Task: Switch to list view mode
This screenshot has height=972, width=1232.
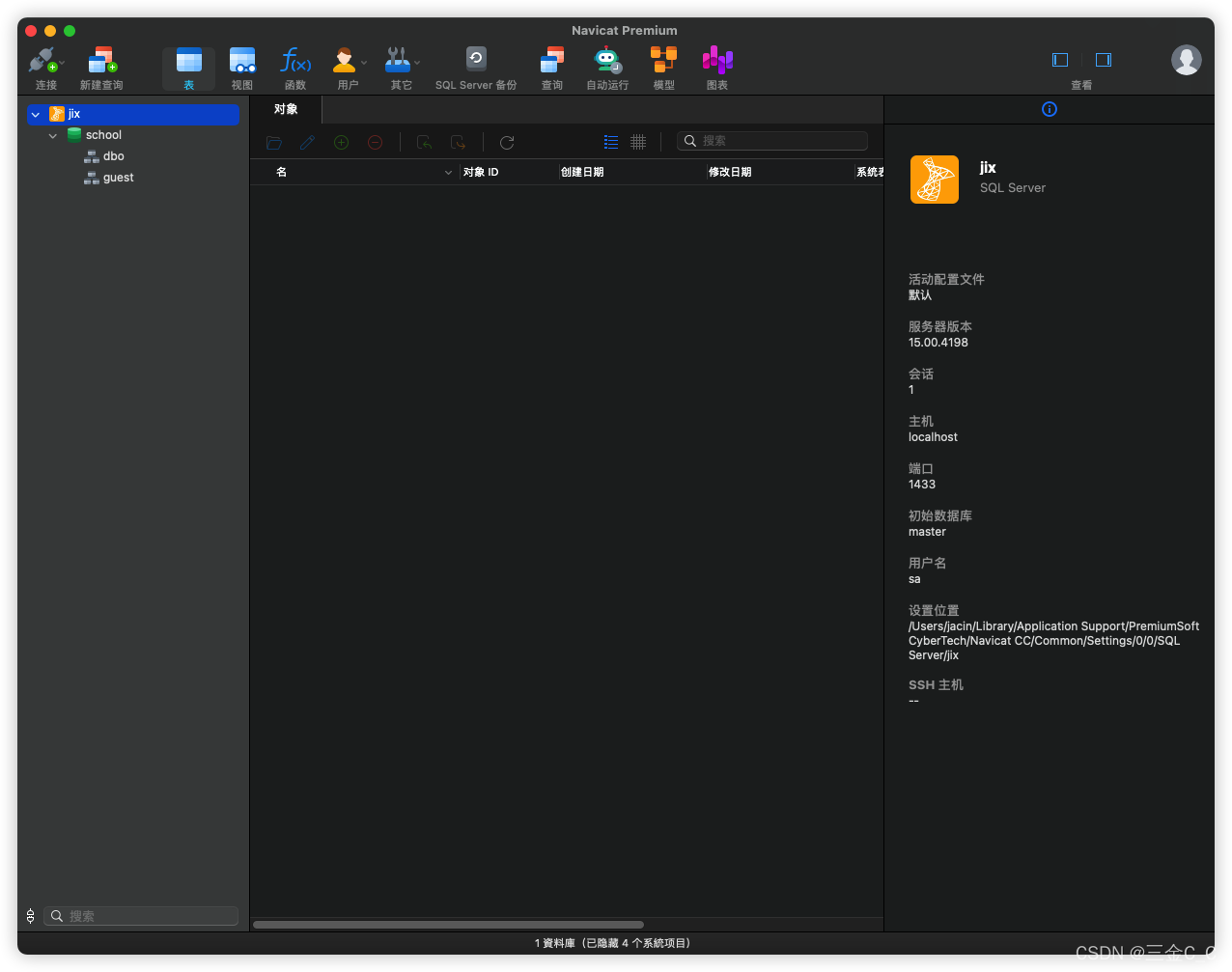Action: click(610, 142)
